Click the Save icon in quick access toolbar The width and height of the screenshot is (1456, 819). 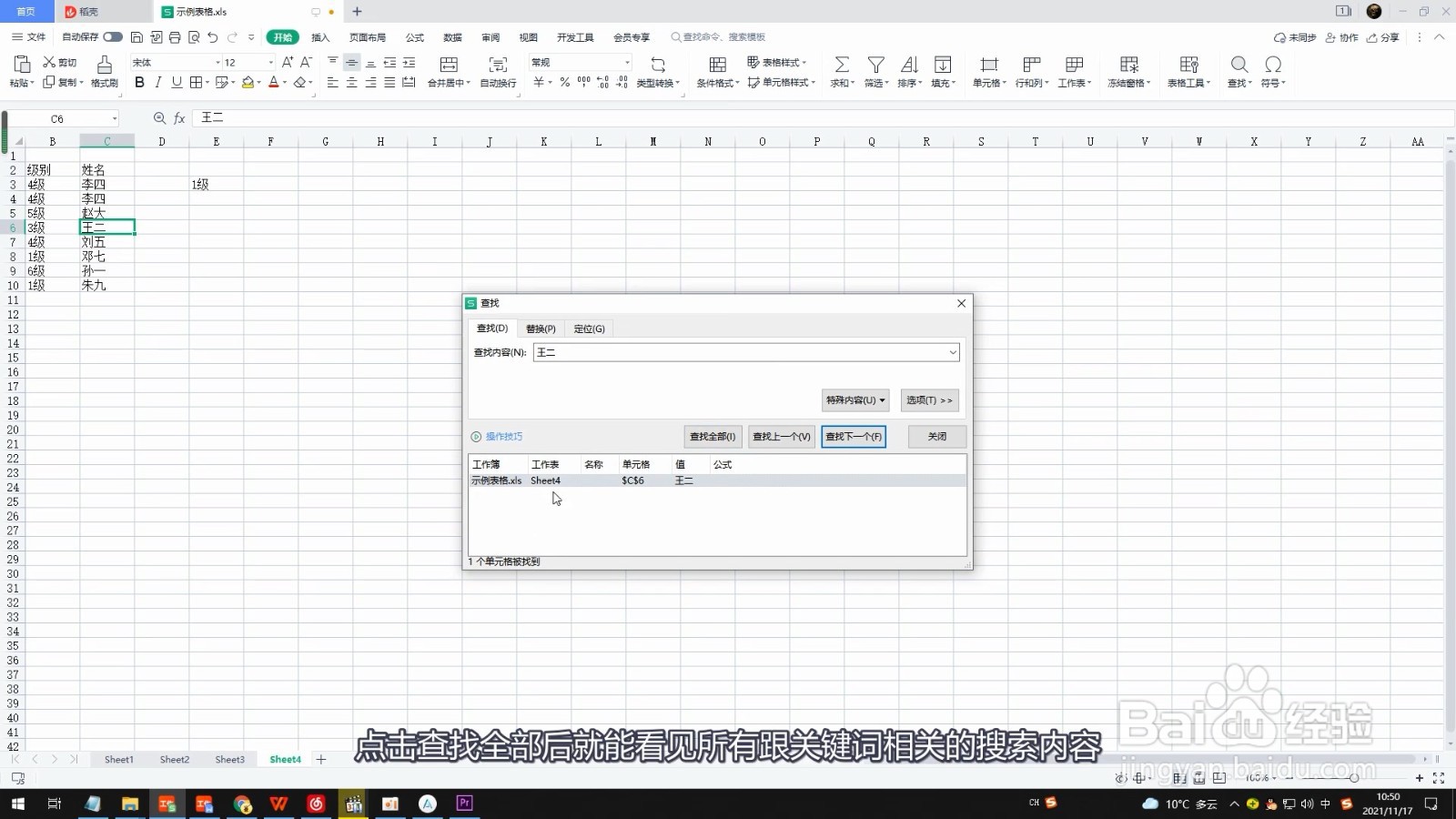tap(136, 37)
